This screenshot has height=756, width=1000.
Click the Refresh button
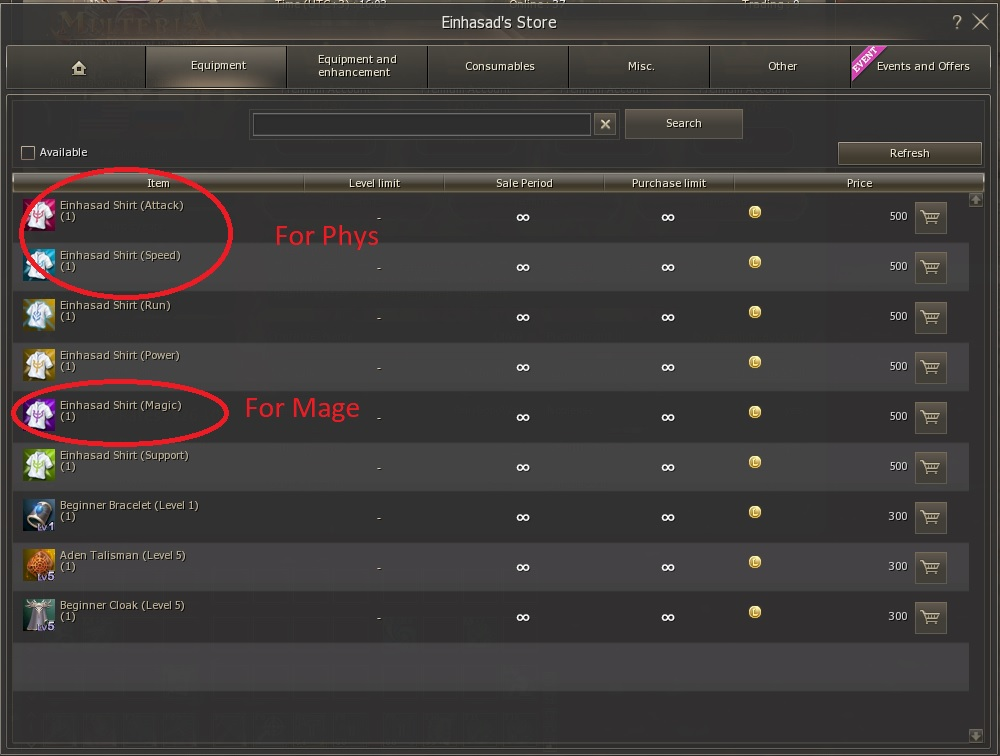(x=909, y=153)
